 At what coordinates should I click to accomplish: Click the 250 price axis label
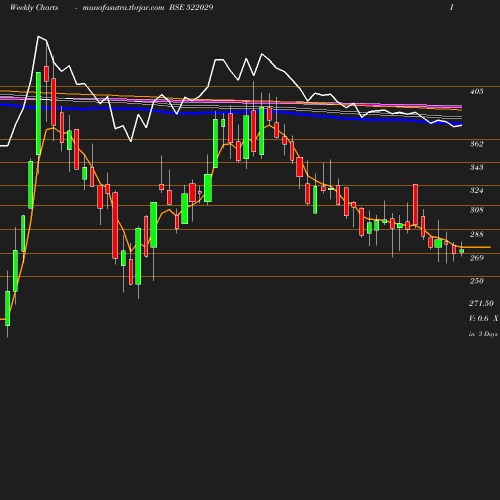pos(476,281)
